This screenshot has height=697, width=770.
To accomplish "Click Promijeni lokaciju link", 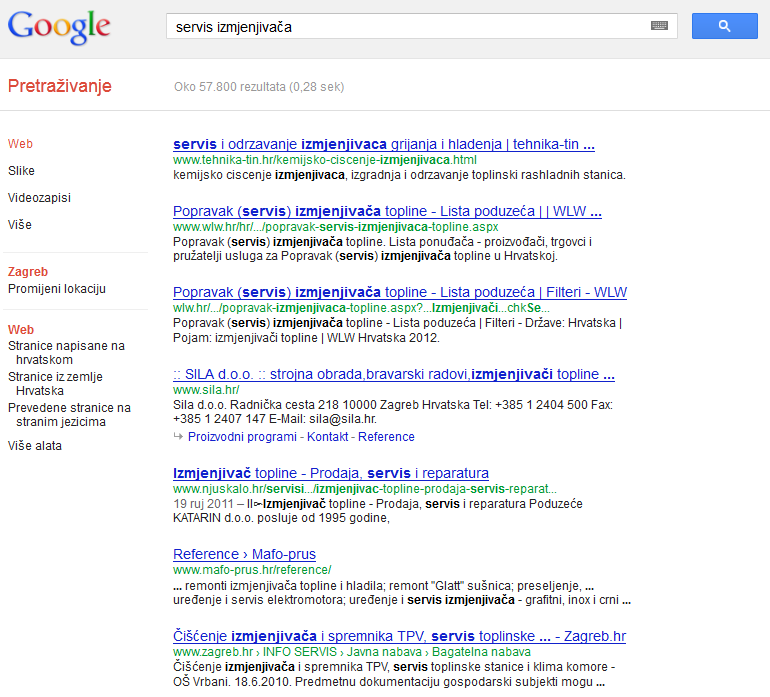I will [x=57, y=289].
